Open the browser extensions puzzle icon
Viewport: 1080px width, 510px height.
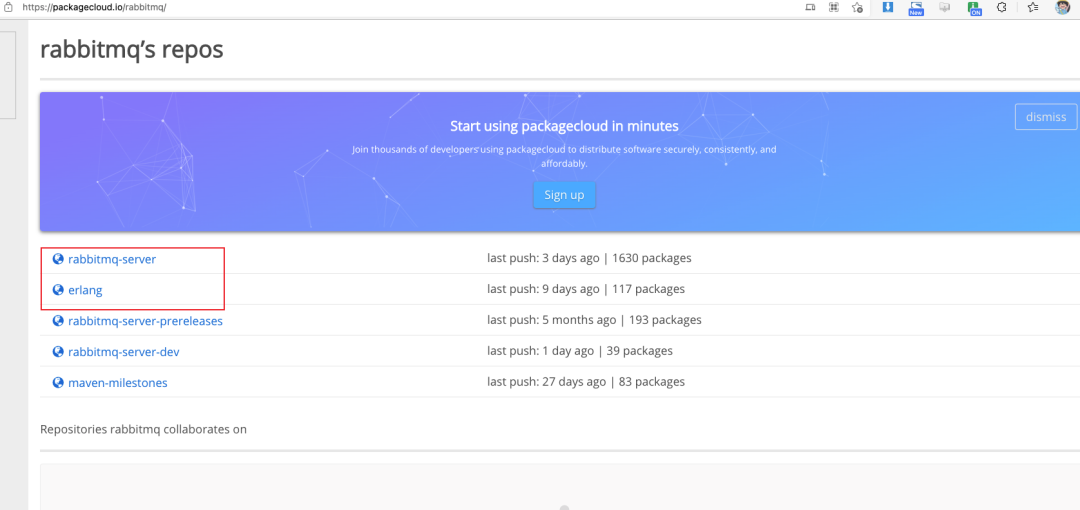(x=1001, y=7)
